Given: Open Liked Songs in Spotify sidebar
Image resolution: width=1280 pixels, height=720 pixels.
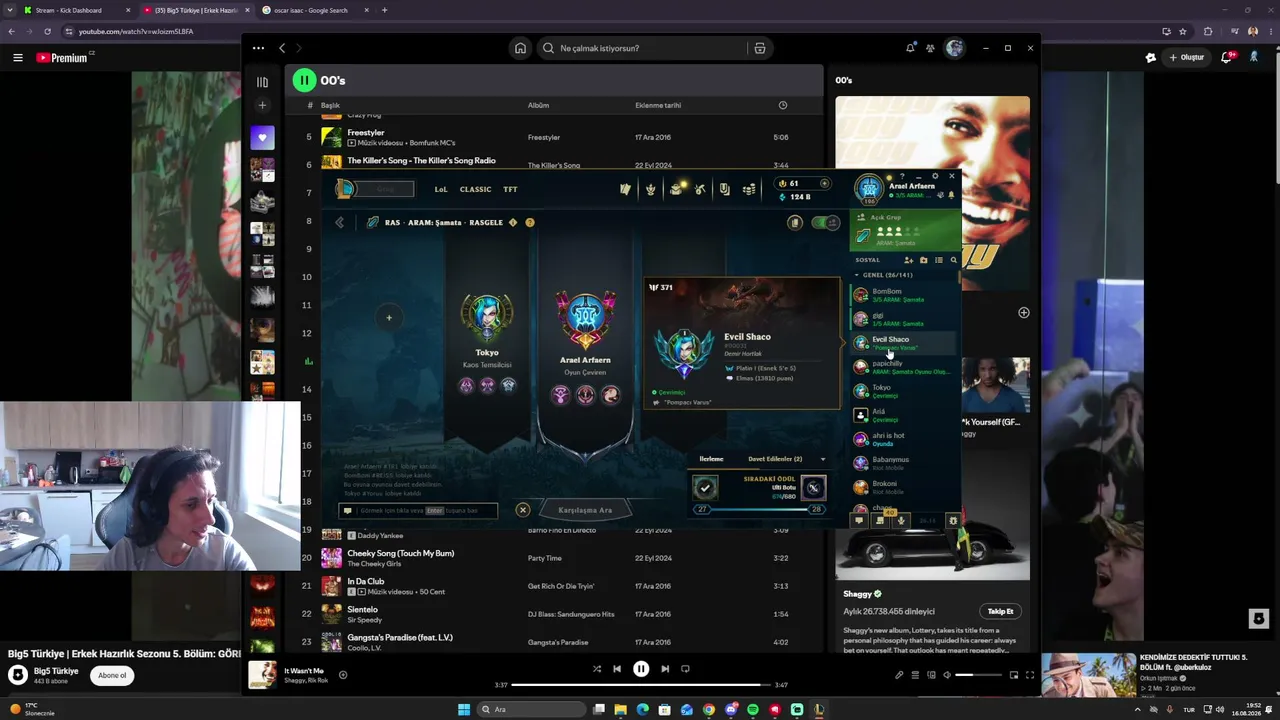Looking at the screenshot, I should [x=262, y=138].
